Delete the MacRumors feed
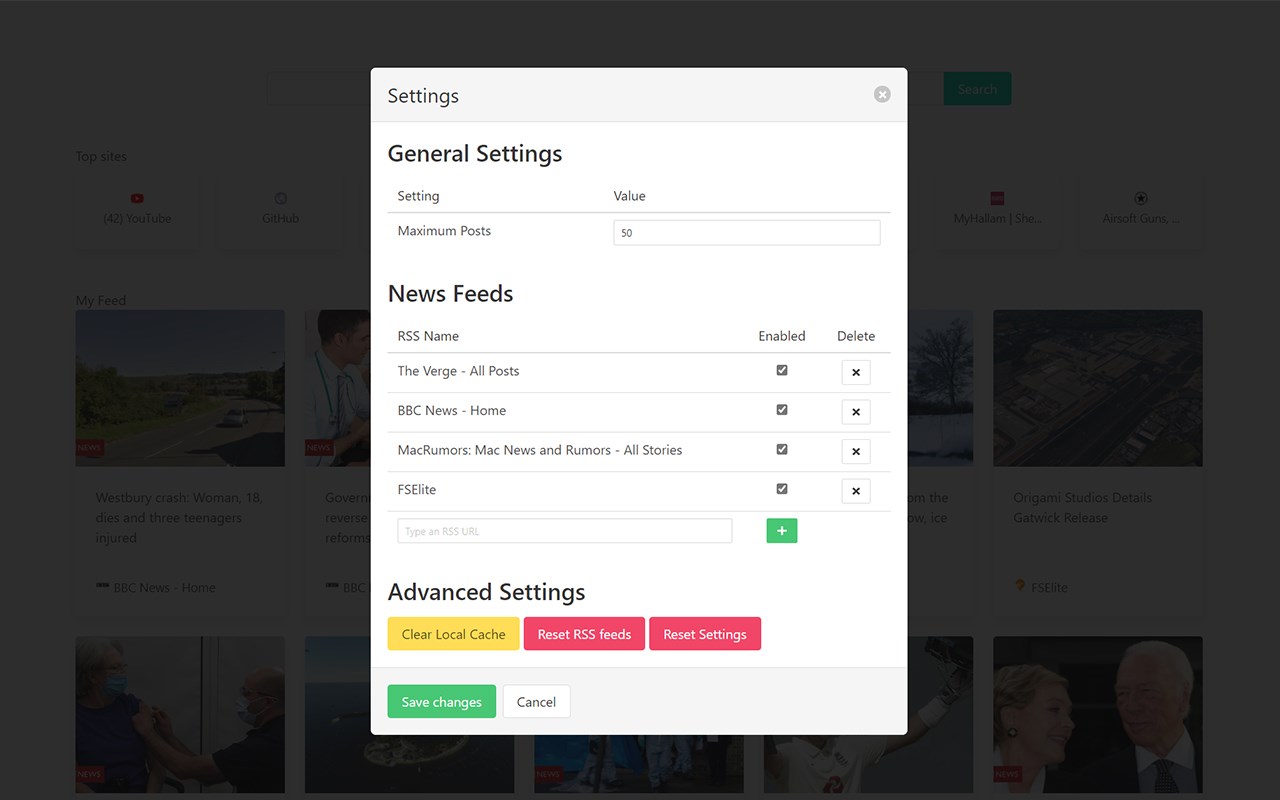 (856, 451)
